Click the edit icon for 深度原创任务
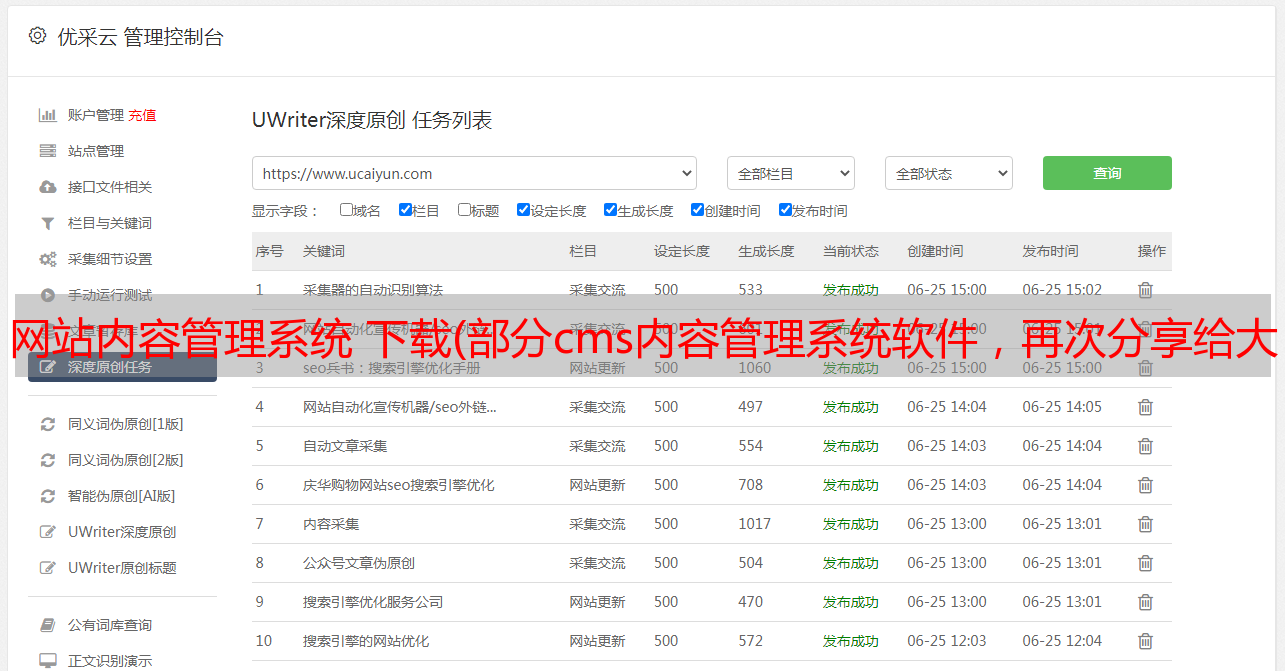 47,367
